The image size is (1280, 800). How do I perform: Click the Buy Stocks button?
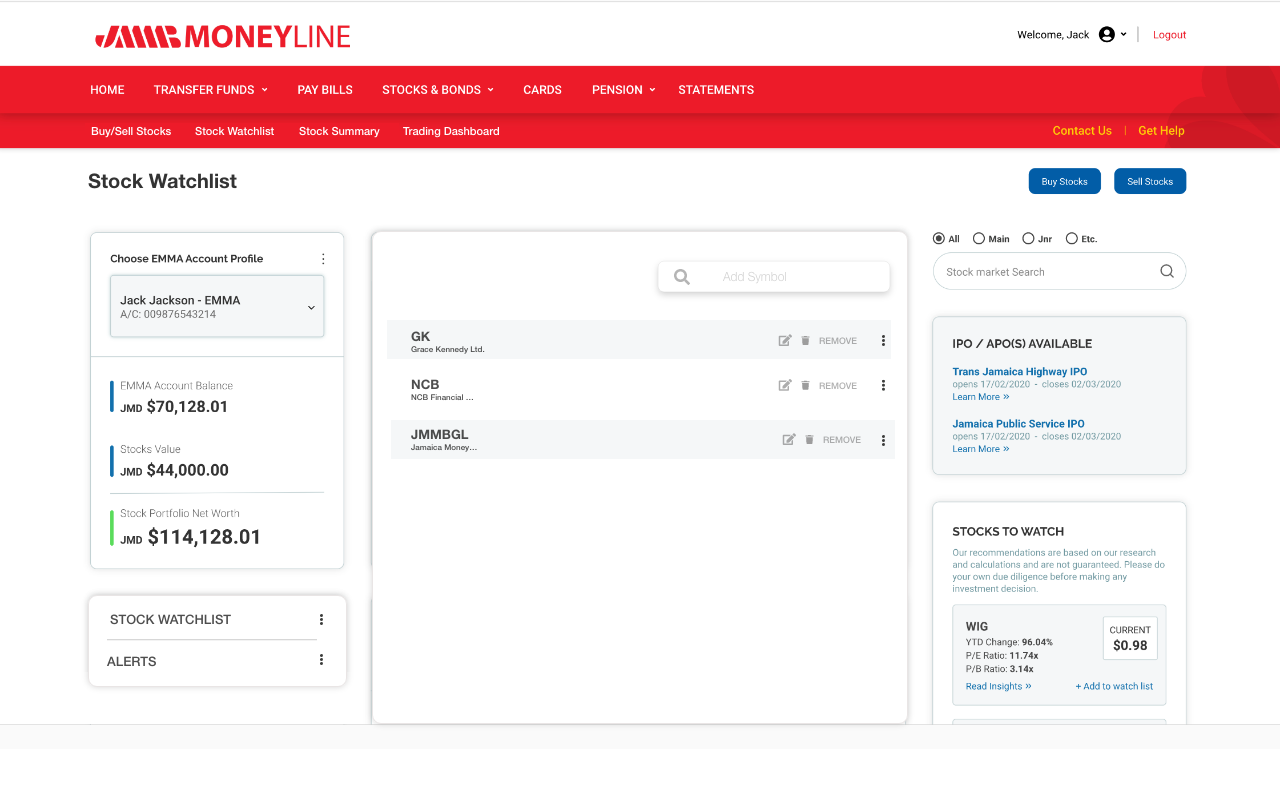click(x=1064, y=181)
